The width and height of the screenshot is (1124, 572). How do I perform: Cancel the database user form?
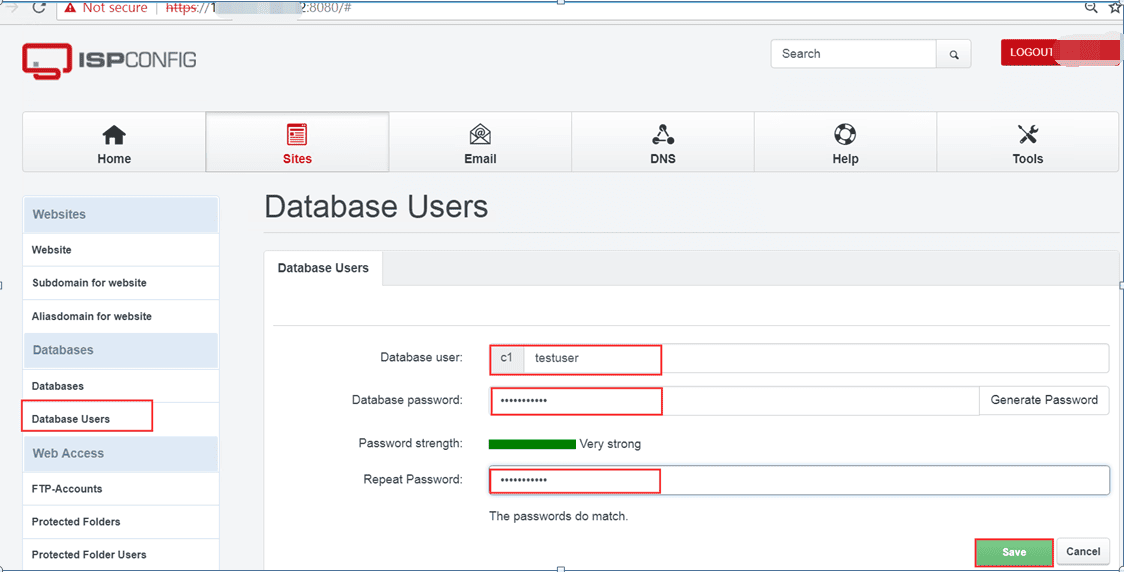(1083, 552)
